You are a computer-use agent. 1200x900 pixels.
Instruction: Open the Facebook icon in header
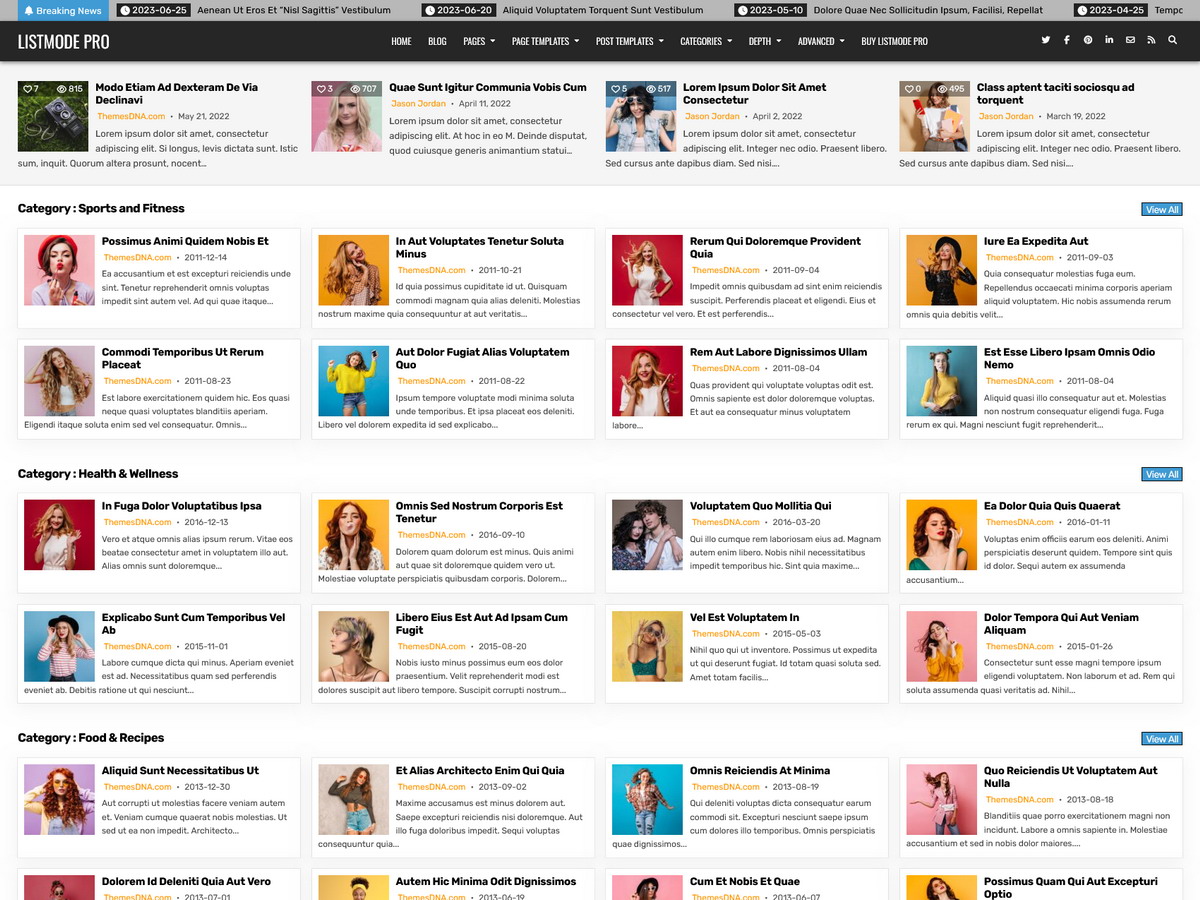[x=1067, y=41]
